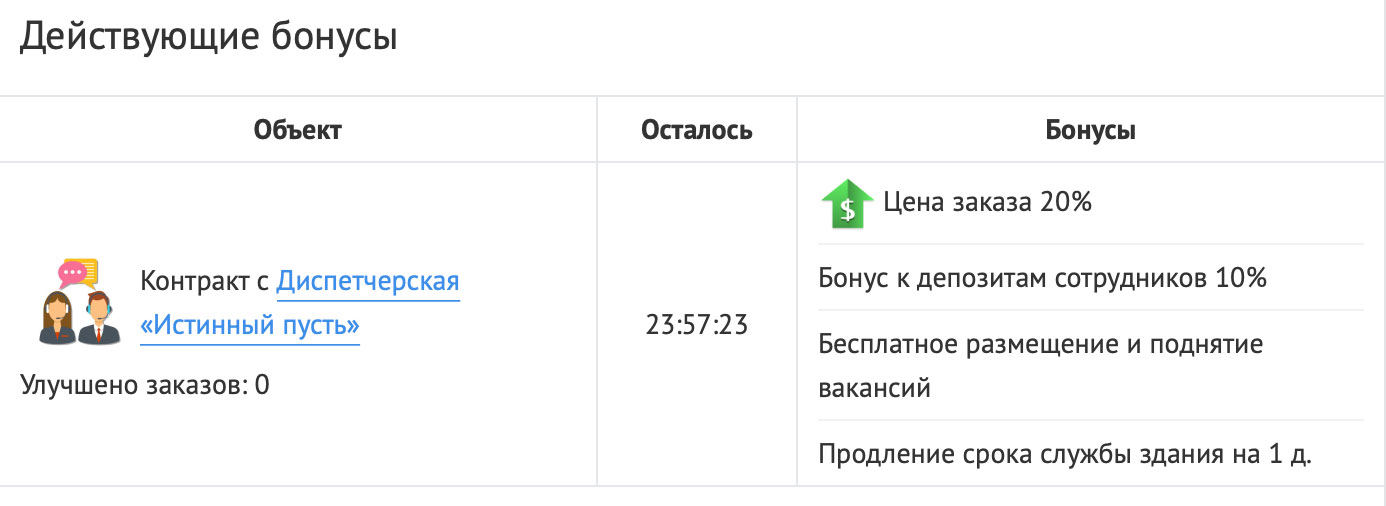Click the word вакансий in bonuses
1386x506 pixels.
coord(875,388)
